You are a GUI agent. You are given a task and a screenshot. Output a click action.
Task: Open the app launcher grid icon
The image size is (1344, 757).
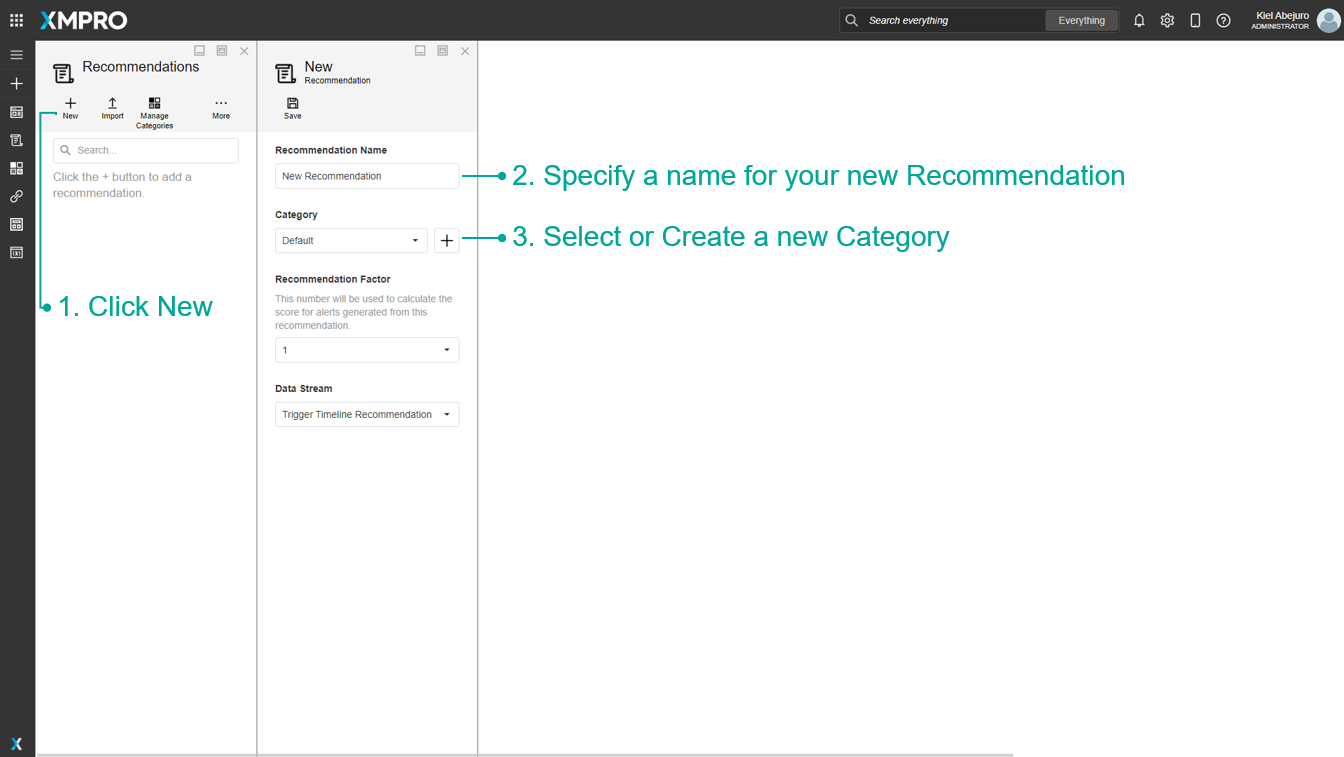coord(16,20)
